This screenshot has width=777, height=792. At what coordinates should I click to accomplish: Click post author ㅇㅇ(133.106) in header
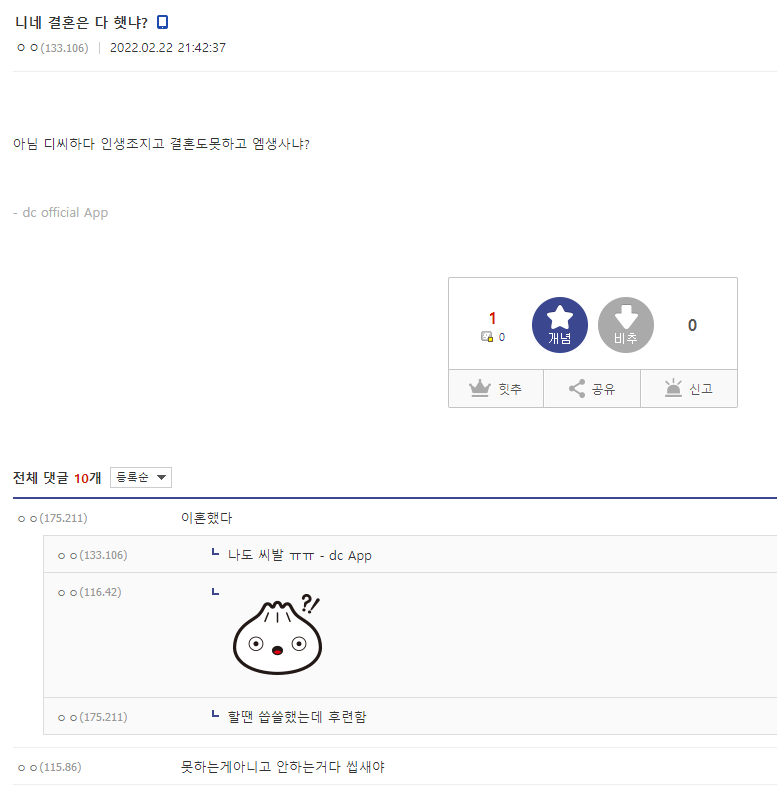(53, 47)
